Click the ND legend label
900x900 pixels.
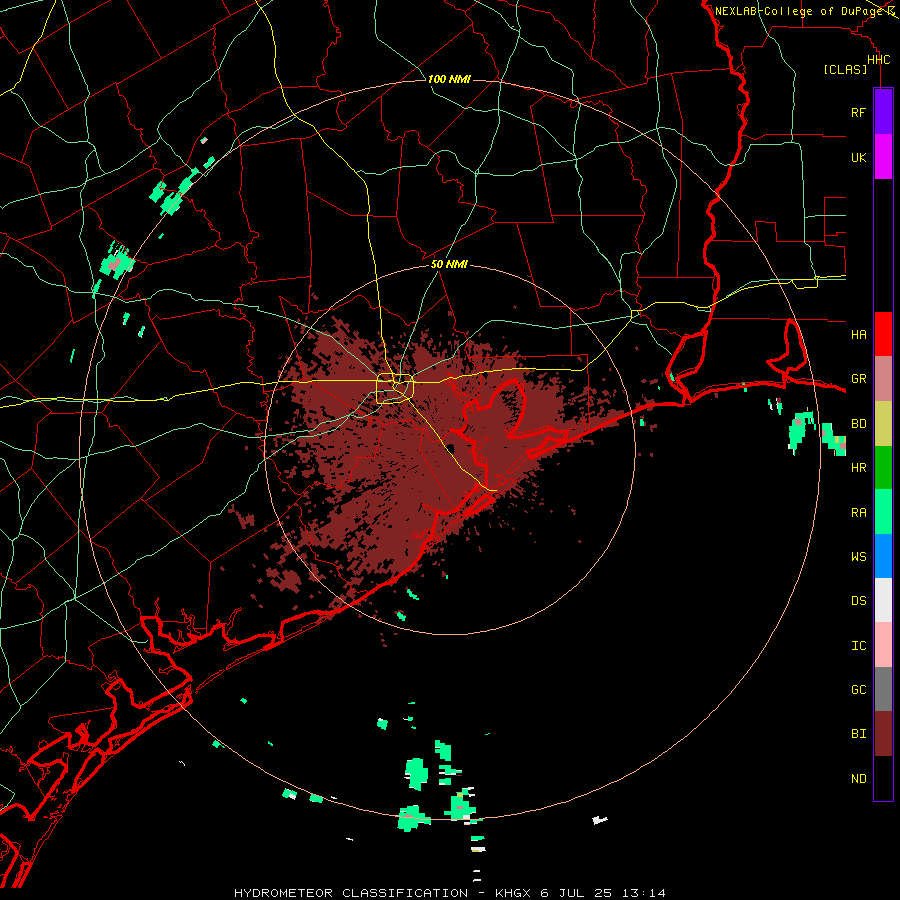pos(858,779)
